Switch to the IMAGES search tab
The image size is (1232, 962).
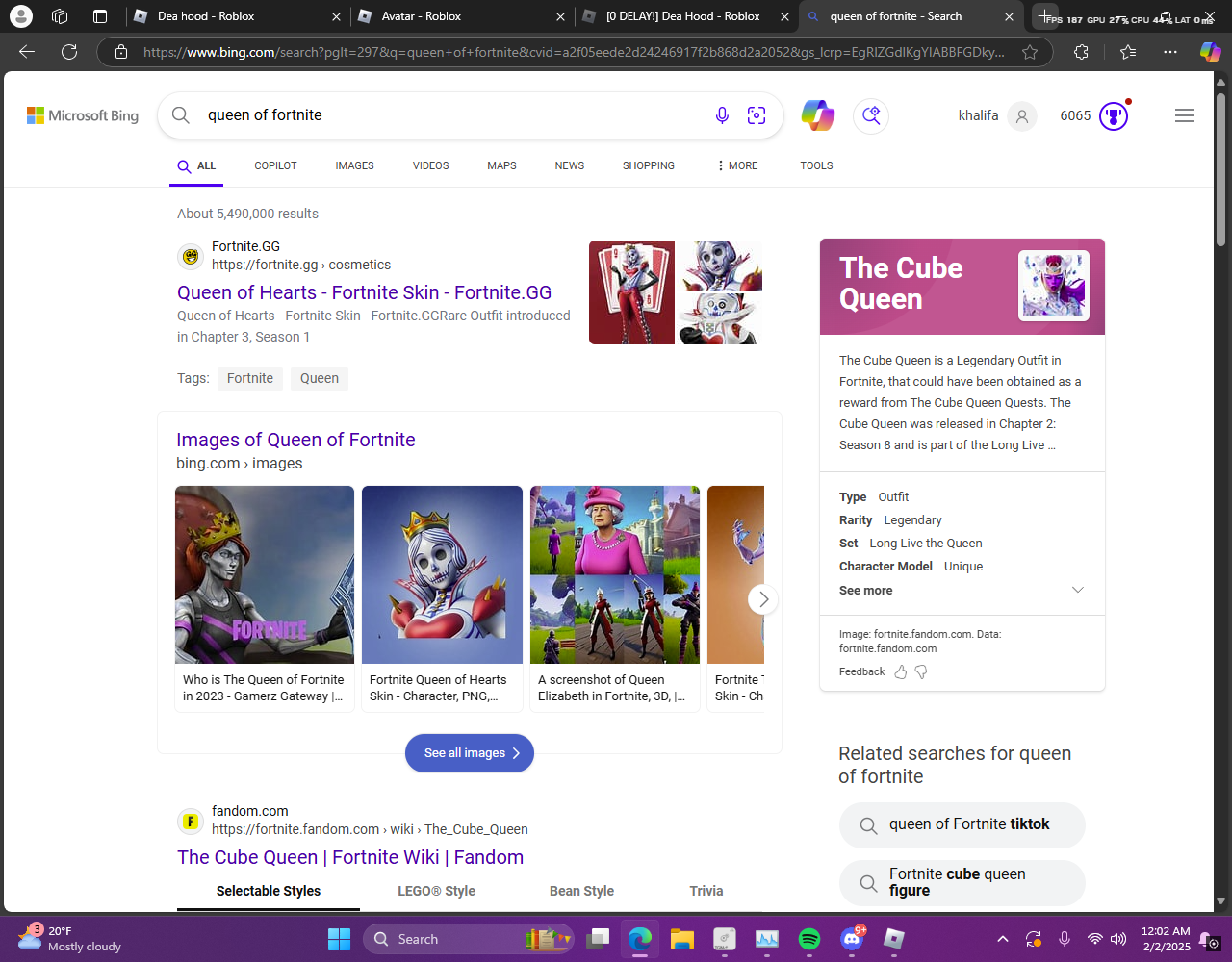[x=354, y=165]
